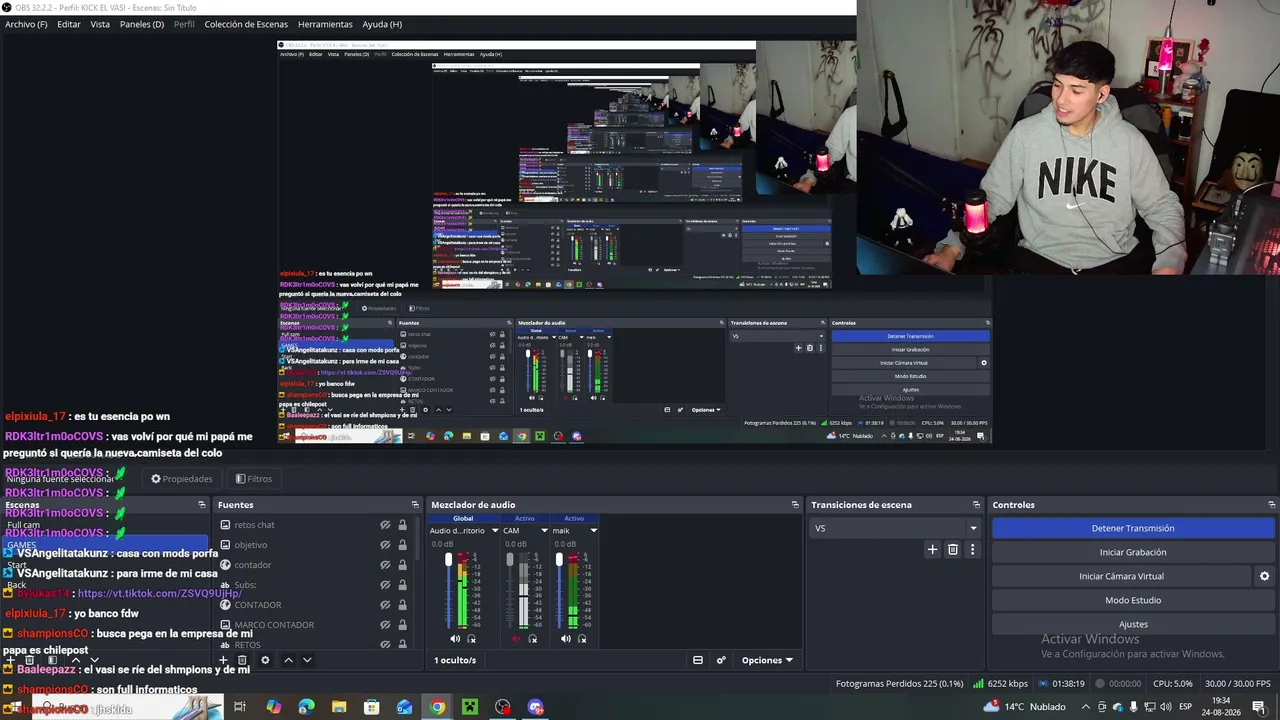Open Ajustes in the Controles panel
Screen dimensions: 1280x720
tap(1133, 624)
